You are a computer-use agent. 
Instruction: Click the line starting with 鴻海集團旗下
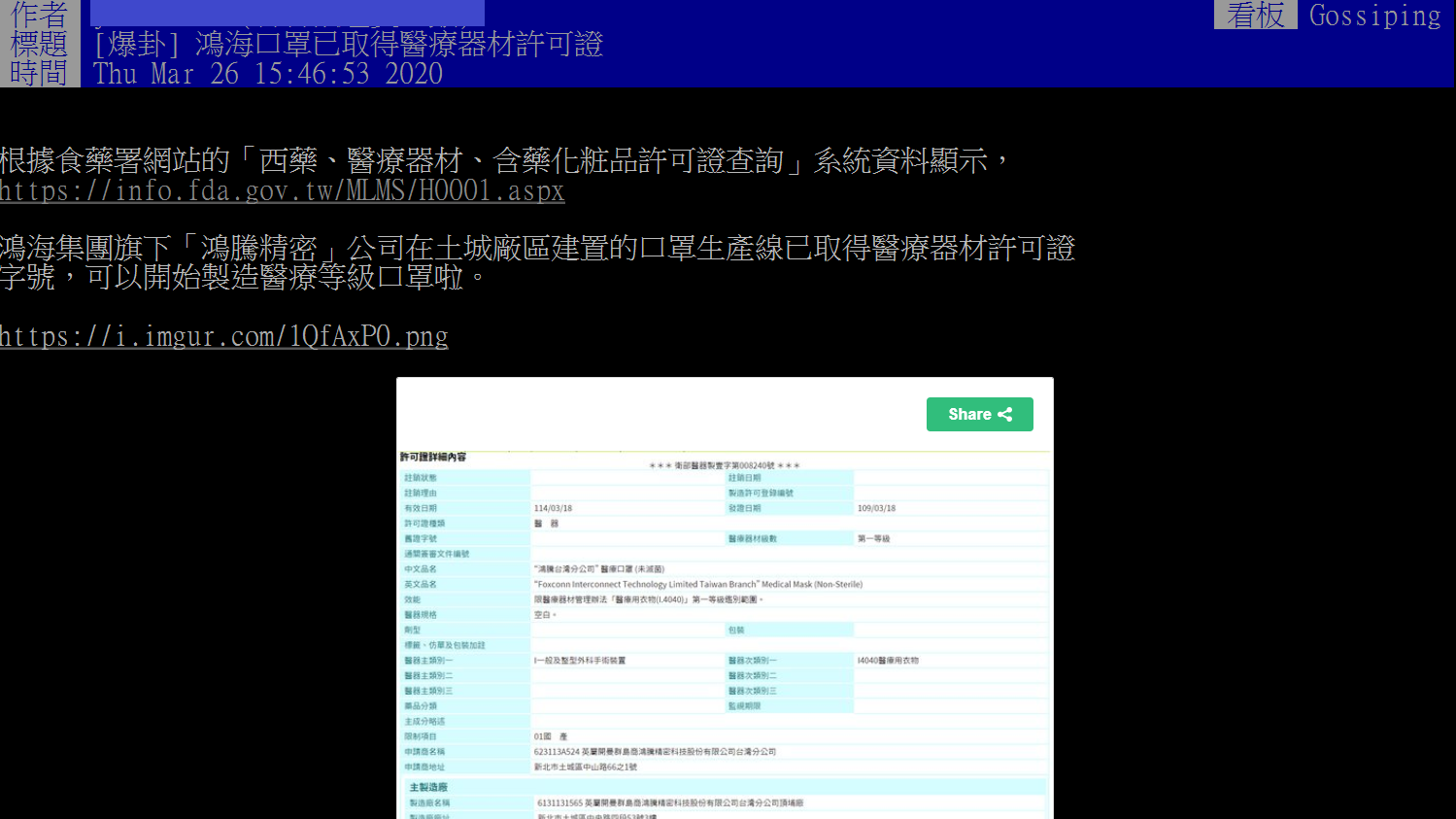[537, 248]
